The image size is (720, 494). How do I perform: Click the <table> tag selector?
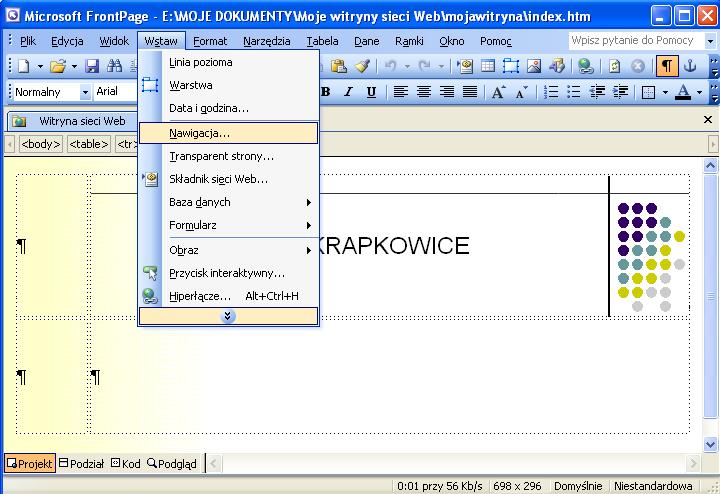(89, 144)
